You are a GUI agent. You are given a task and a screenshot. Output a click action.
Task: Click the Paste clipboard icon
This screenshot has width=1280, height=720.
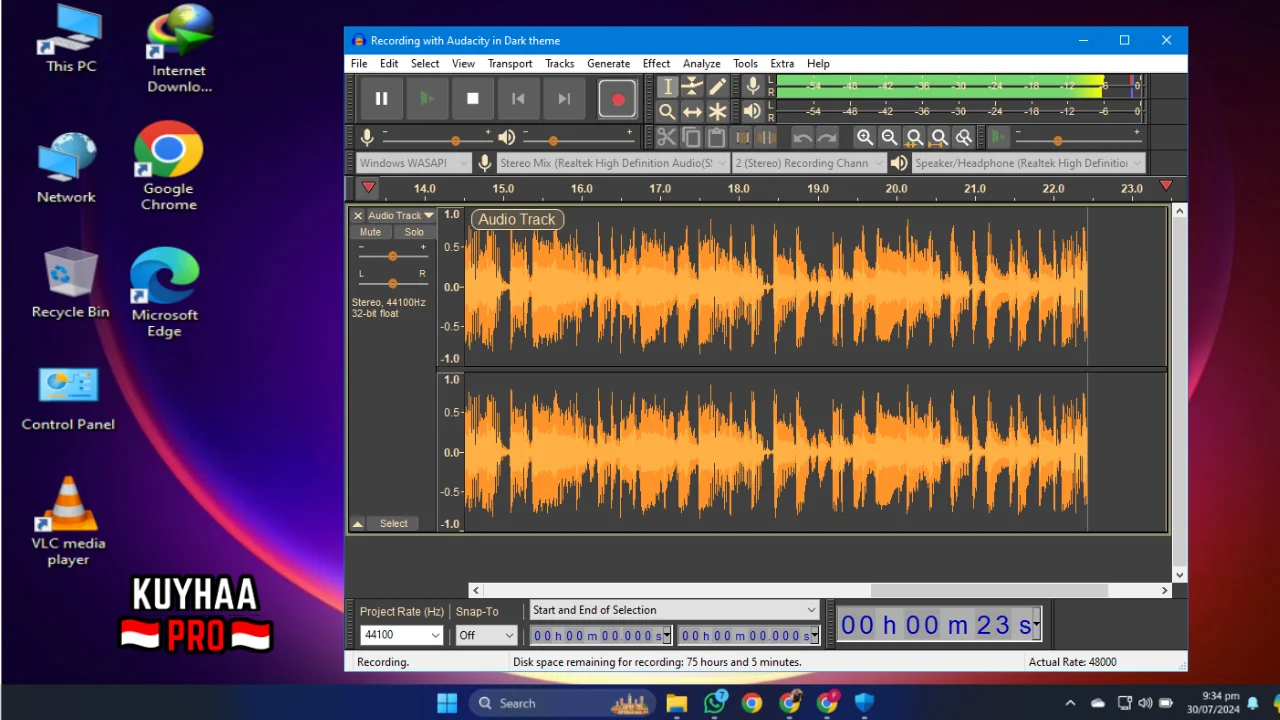click(x=716, y=137)
